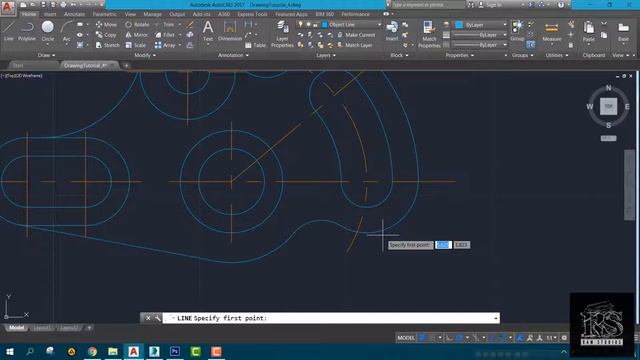Click the Erase tool icon
This screenshot has height=360, width=640.
tap(190, 24)
